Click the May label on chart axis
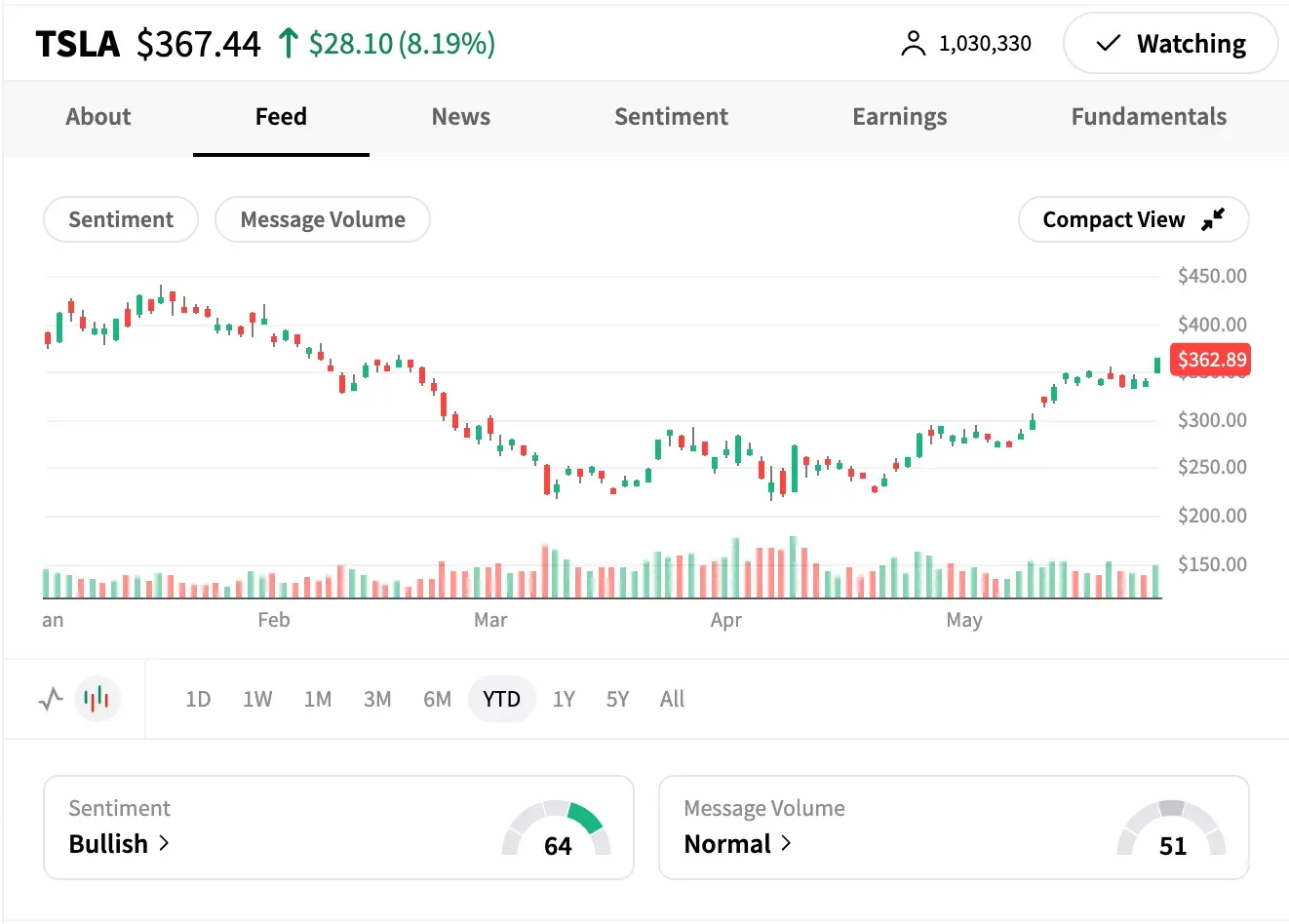Image resolution: width=1289 pixels, height=924 pixels. pyautogui.click(x=964, y=620)
